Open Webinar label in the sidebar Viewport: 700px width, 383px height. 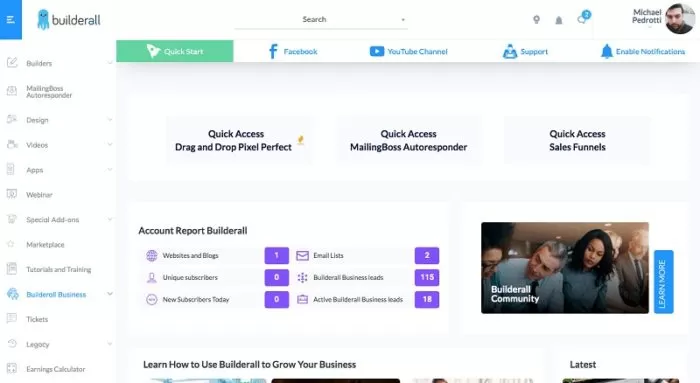coord(39,195)
